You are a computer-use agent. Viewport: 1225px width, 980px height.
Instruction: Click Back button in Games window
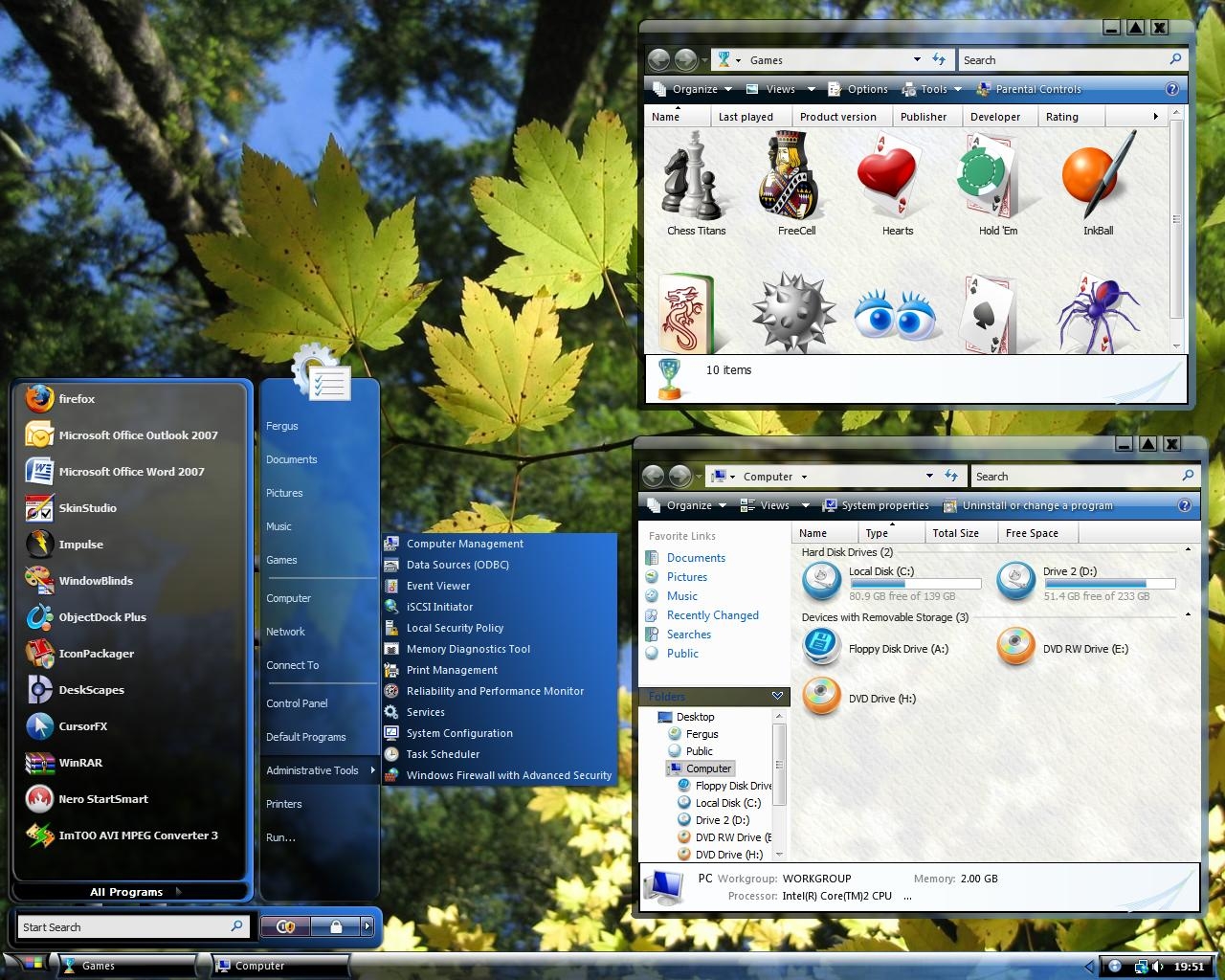(658, 59)
